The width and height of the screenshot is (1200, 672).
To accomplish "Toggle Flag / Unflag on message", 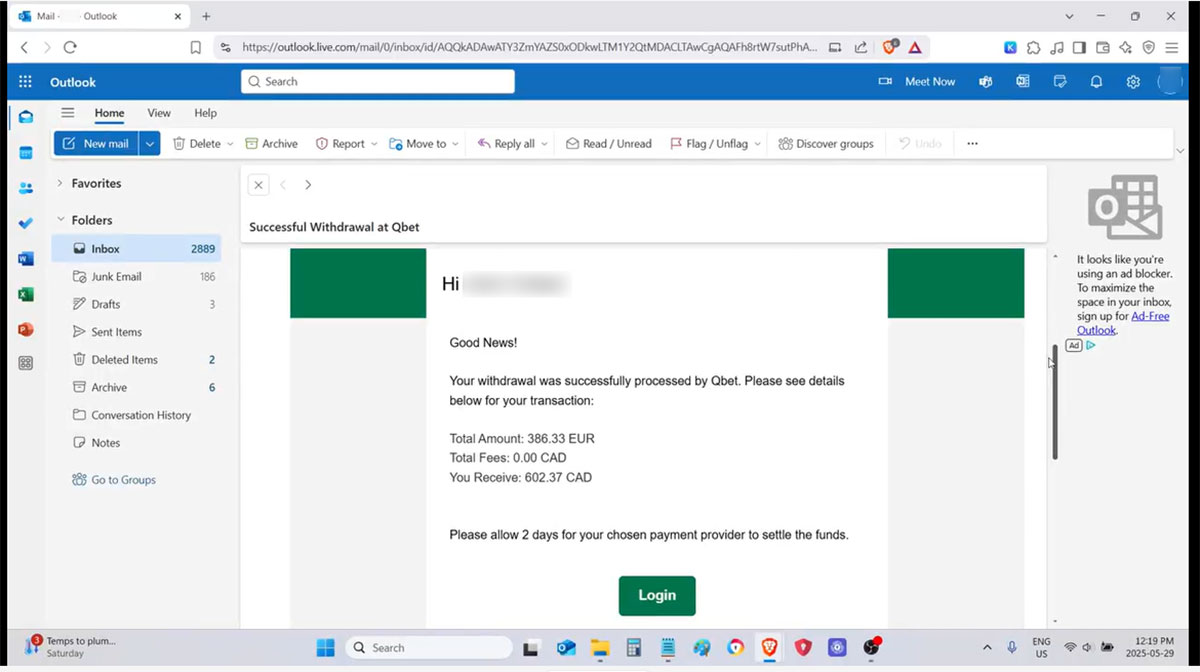I will pyautogui.click(x=708, y=144).
